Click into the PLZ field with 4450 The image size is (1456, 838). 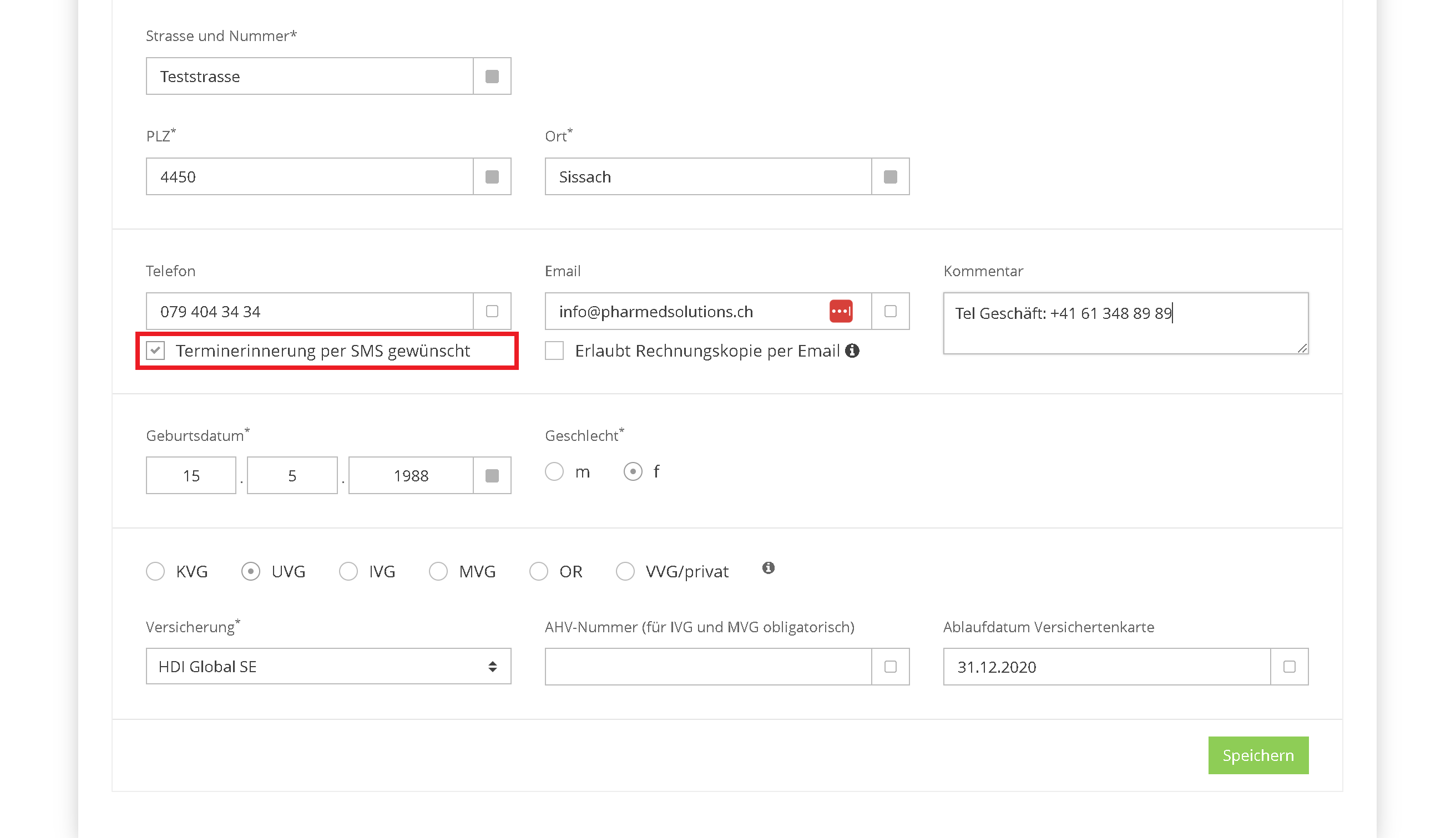click(x=310, y=176)
